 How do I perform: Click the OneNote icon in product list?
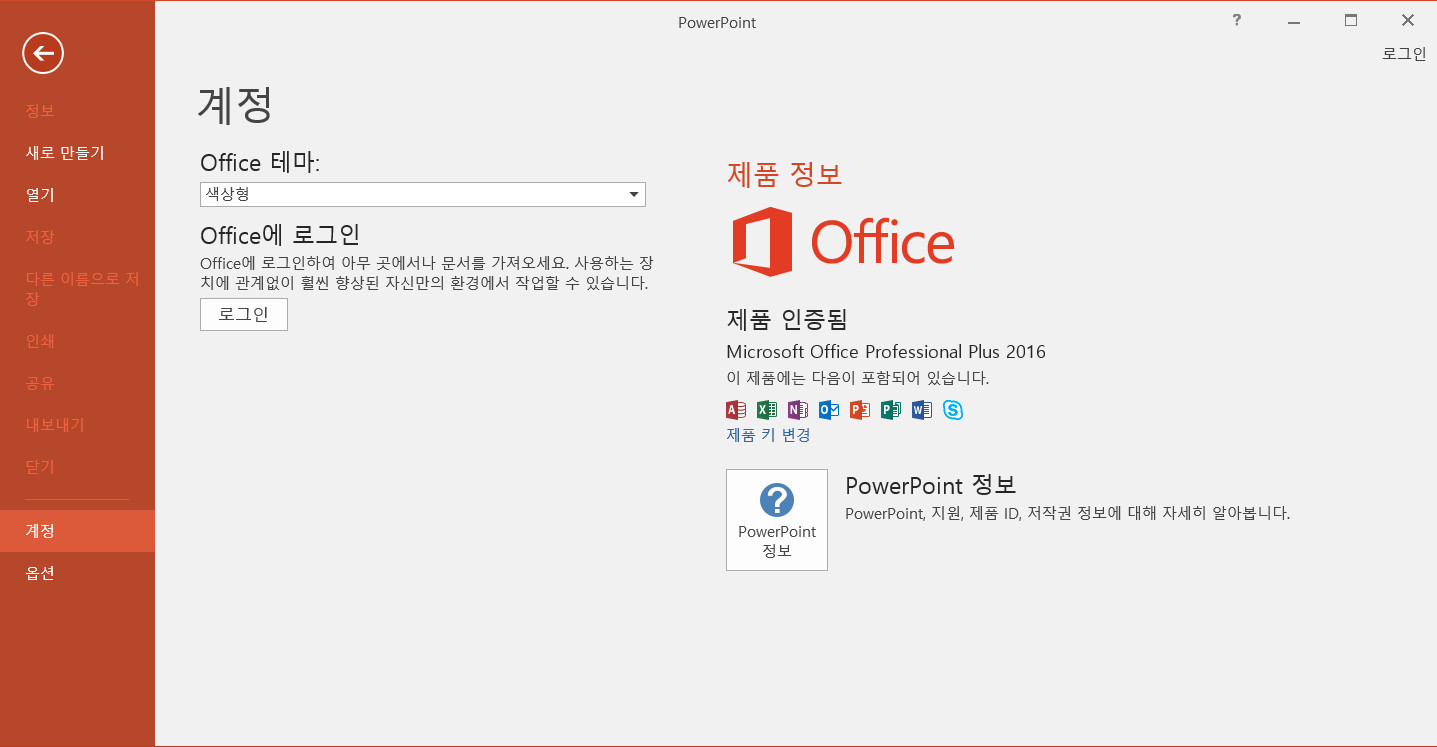(x=798, y=409)
